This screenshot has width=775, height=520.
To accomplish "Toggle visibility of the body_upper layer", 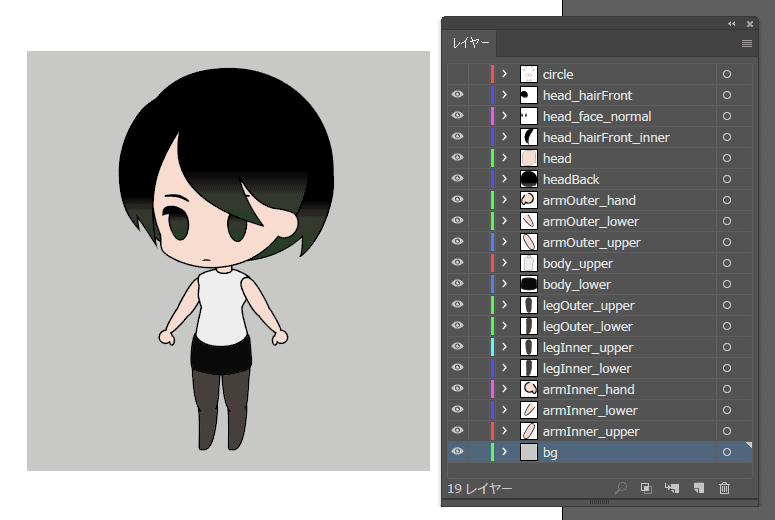I will coord(458,263).
